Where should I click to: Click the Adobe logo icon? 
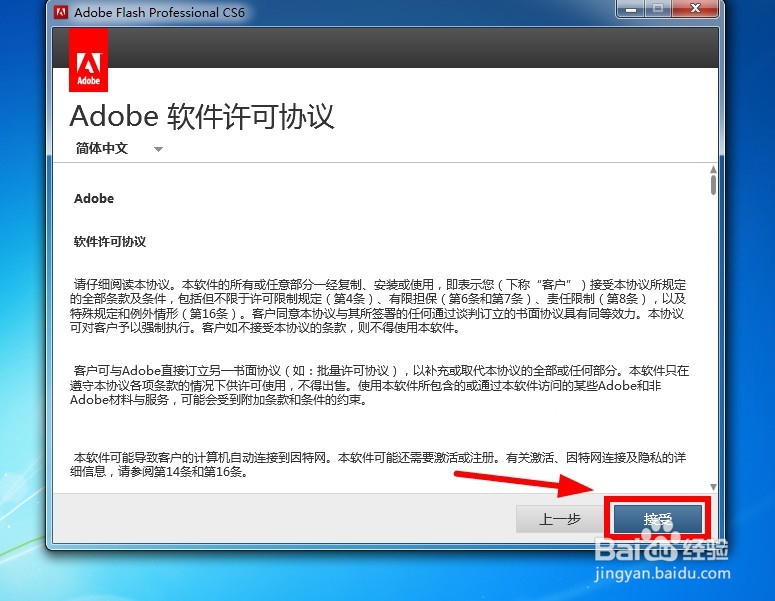pos(88,60)
